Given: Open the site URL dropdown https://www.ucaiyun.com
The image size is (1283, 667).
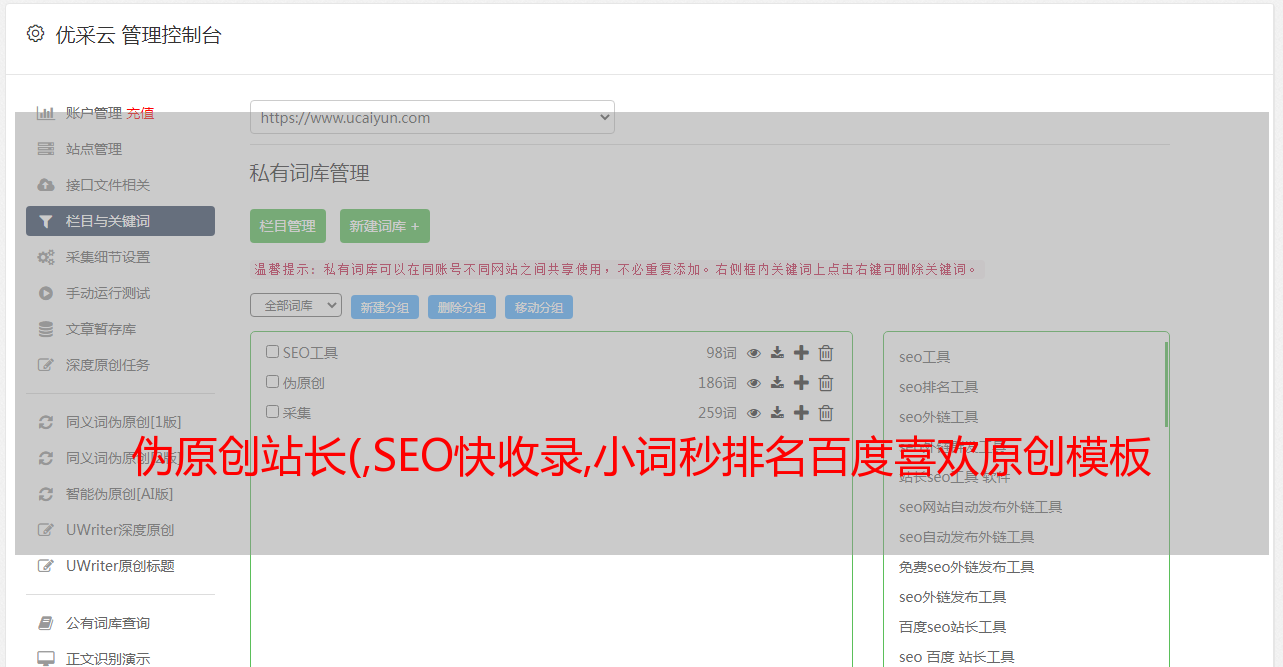Looking at the screenshot, I should point(432,117).
